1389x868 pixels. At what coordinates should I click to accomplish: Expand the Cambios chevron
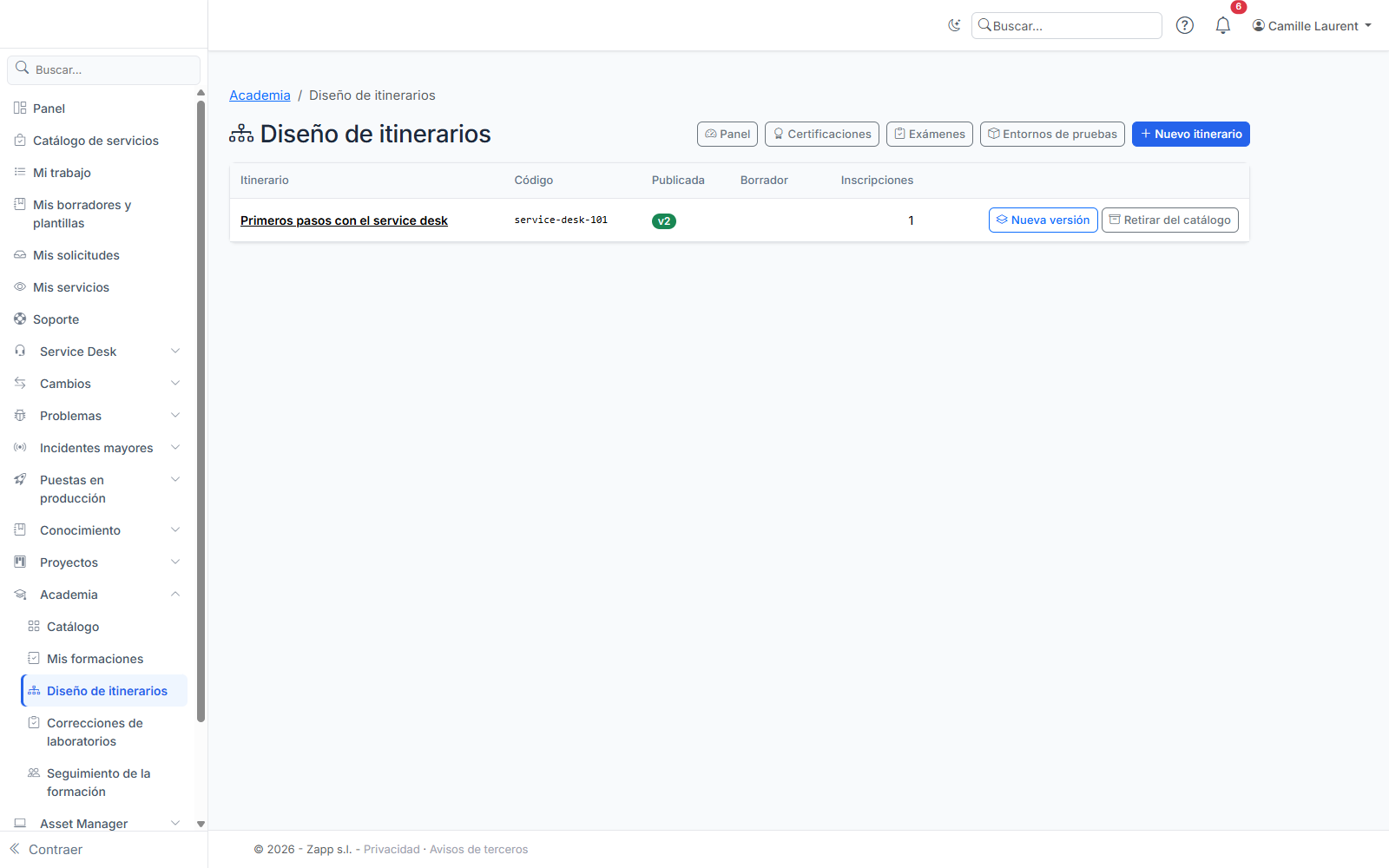pos(175,384)
